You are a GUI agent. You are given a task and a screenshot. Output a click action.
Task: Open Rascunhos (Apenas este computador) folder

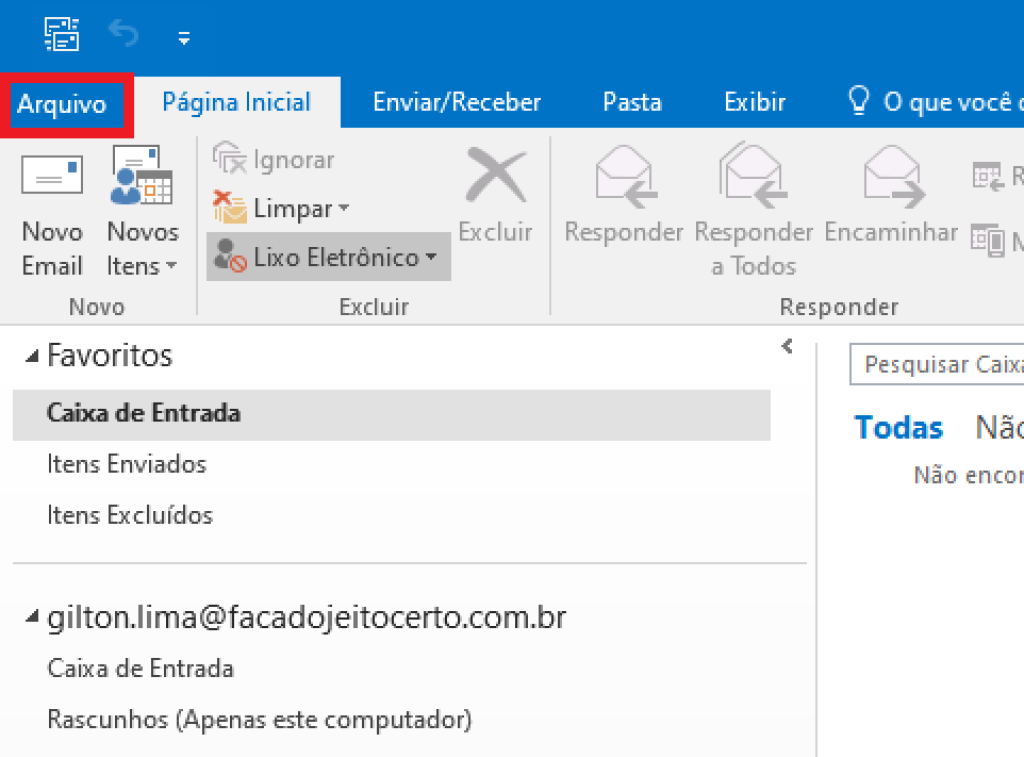[x=259, y=720]
